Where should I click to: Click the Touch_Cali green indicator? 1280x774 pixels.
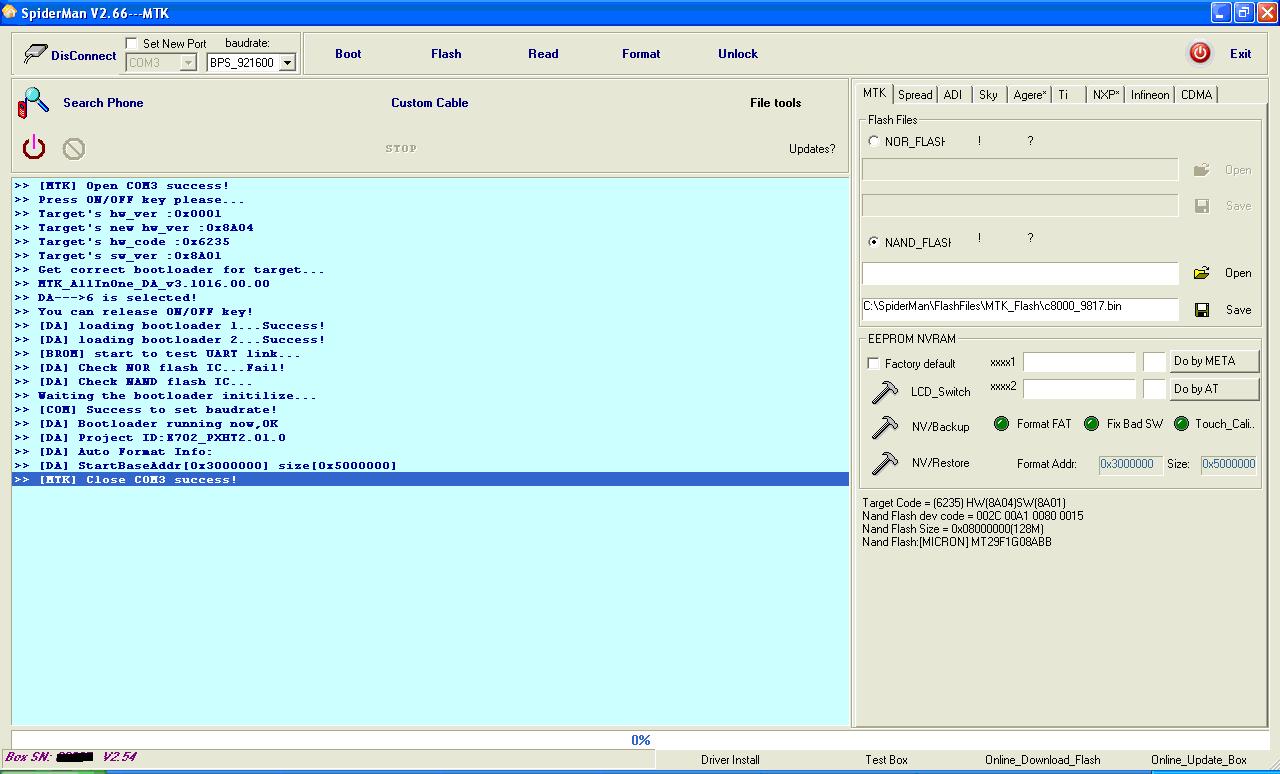1181,424
